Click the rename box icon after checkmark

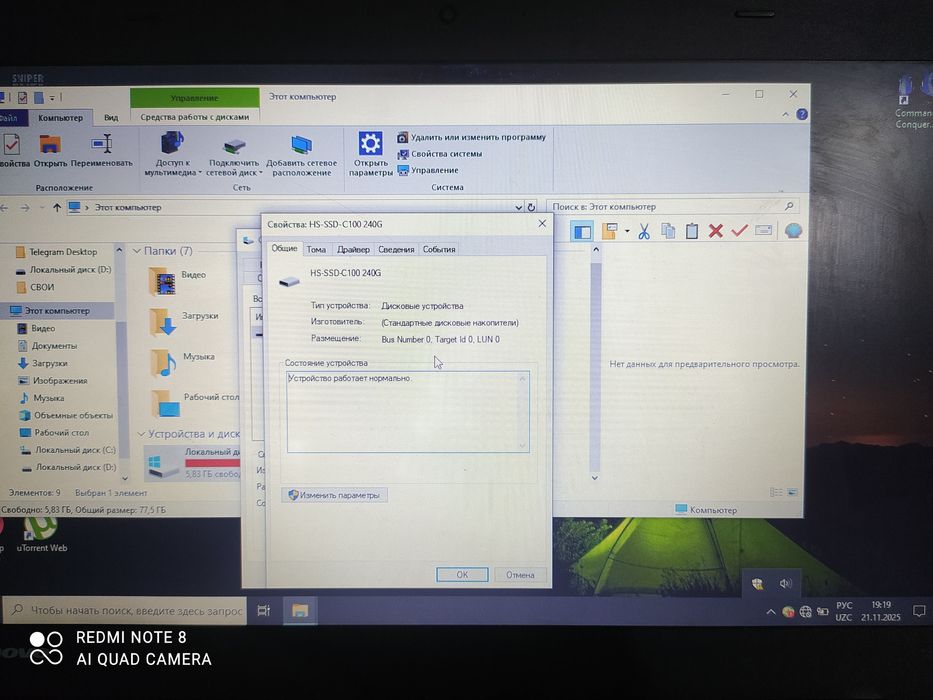763,230
